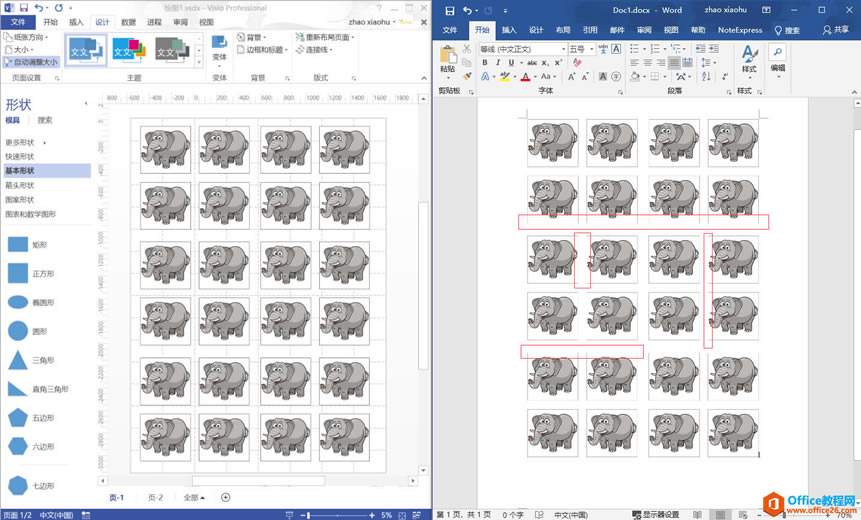Image resolution: width=861 pixels, height=520 pixels.
Task: Toggle underline formatting in Word
Action: click(x=510, y=63)
